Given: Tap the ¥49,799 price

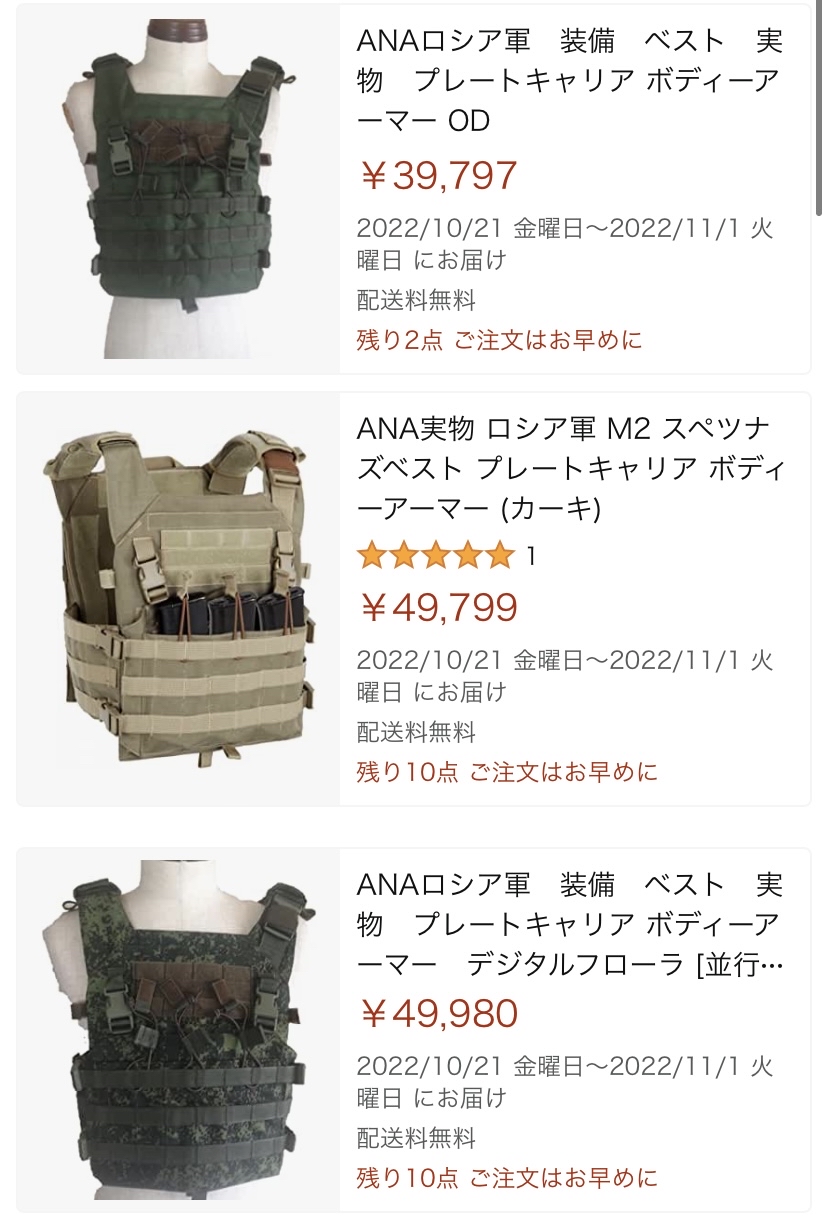Looking at the screenshot, I should click(x=438, y=607).
